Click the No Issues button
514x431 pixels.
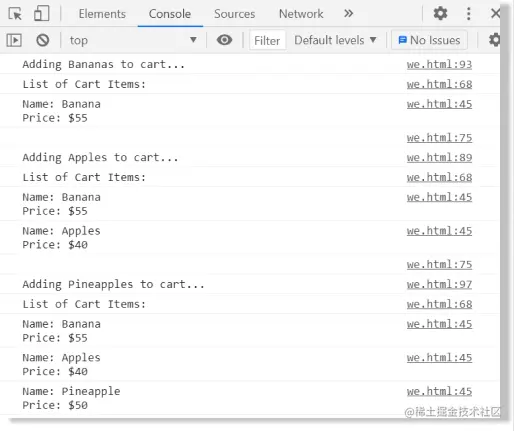tap(429, 40)
